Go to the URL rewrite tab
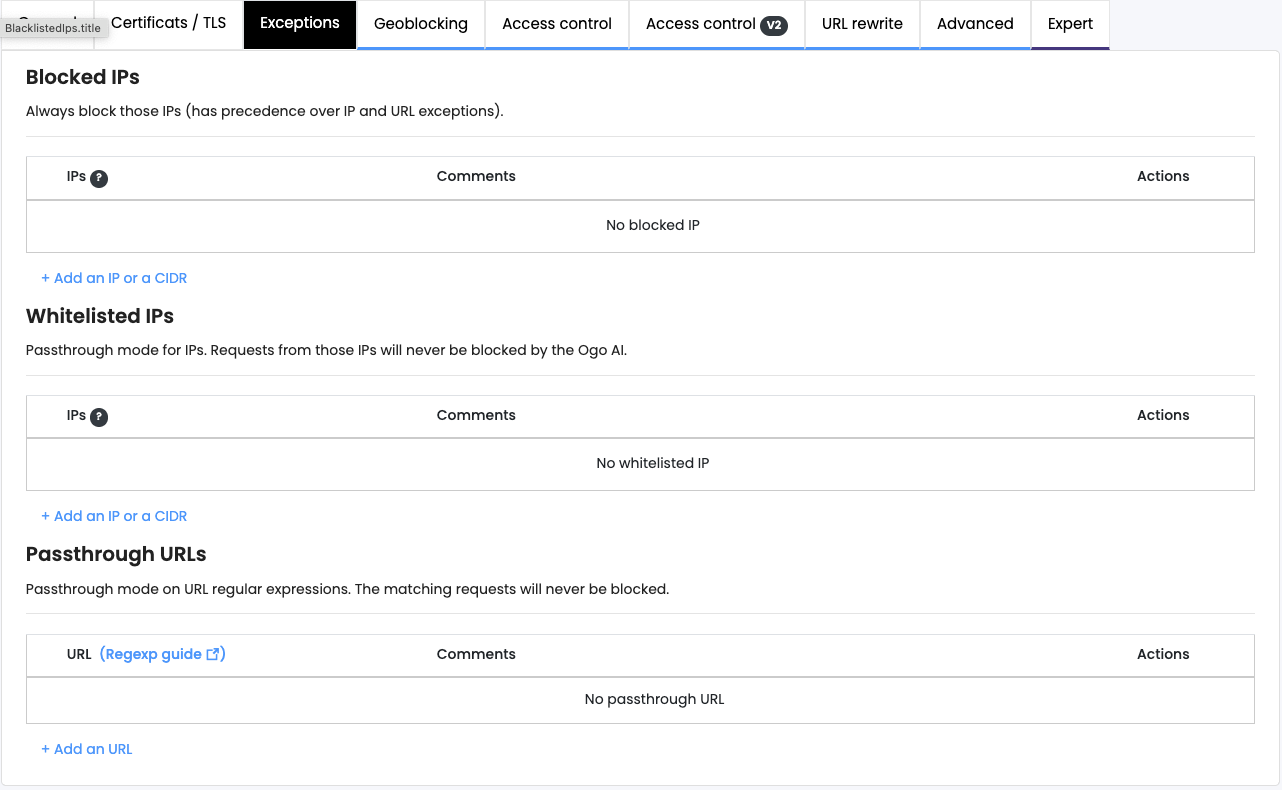 point(862,24)
